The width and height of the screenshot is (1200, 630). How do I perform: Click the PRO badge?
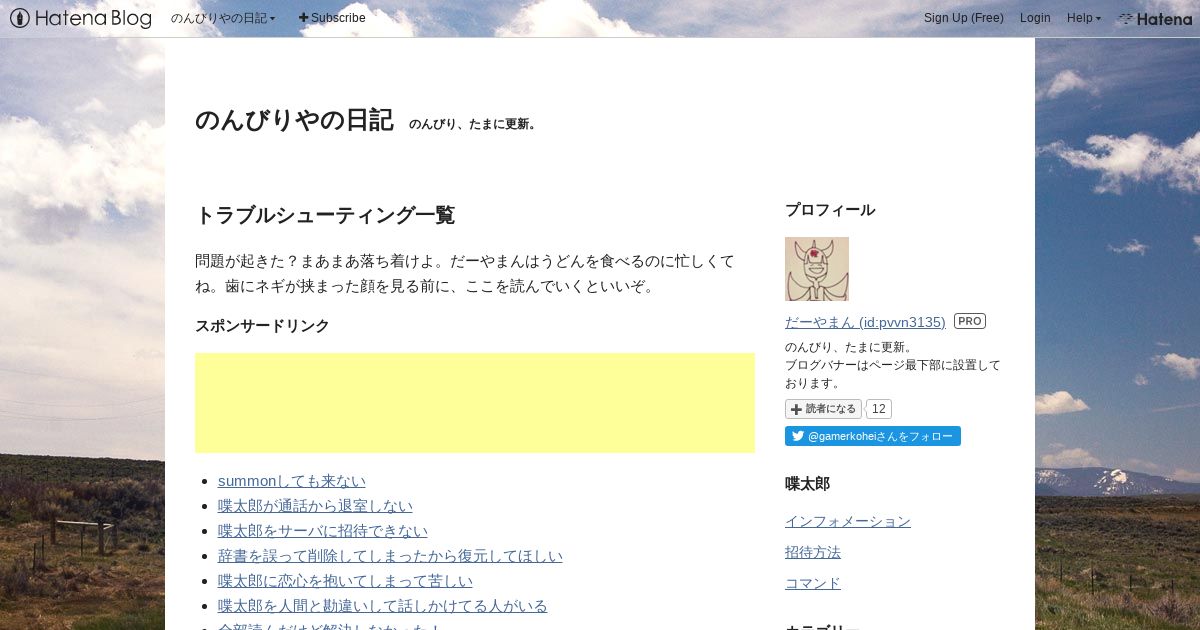click(x=970, y=321)
